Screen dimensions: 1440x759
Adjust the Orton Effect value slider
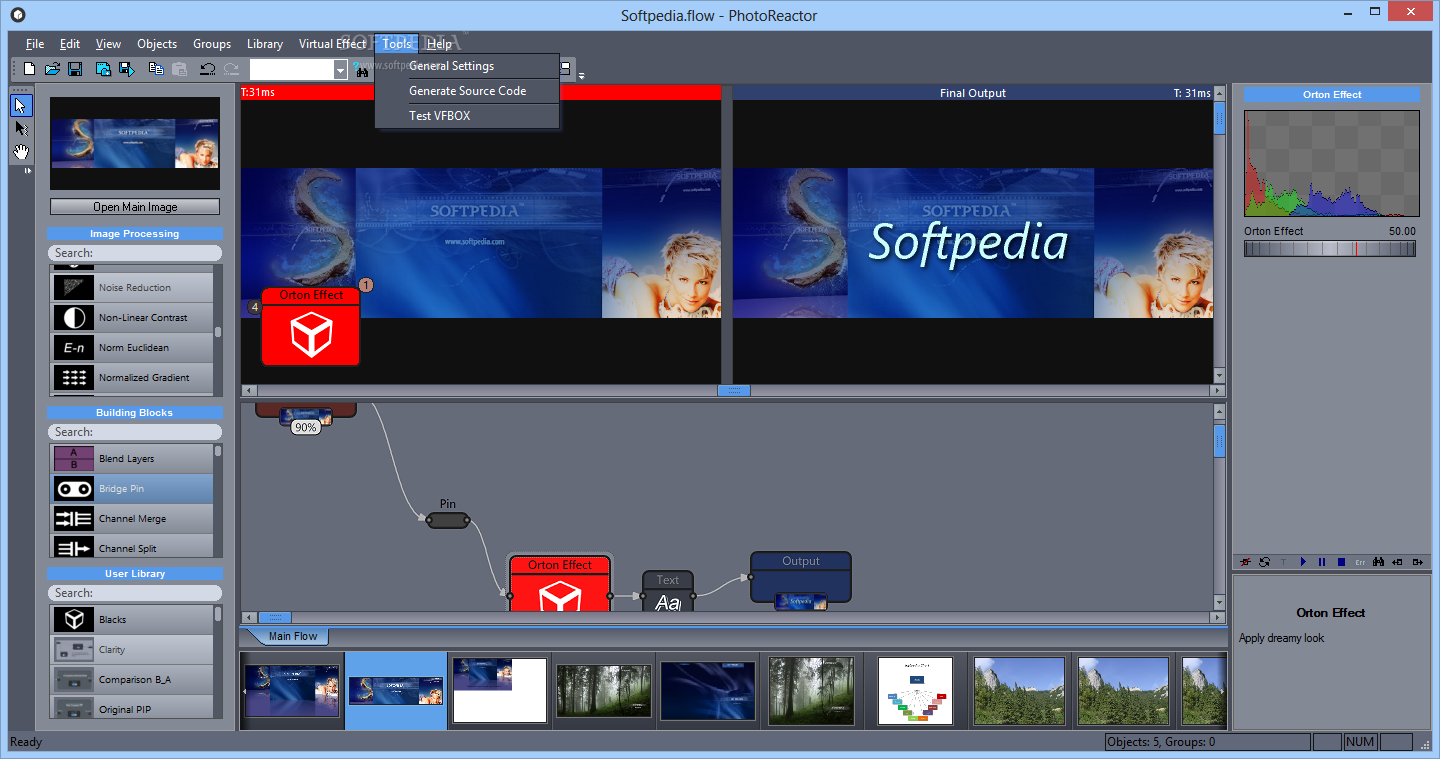[x=1330, y=249]
